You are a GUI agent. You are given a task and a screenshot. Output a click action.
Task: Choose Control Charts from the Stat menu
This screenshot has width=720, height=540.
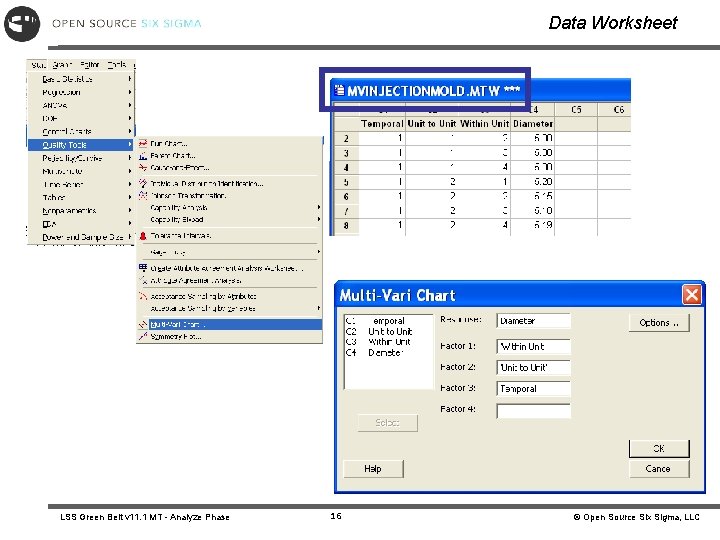[x=80, y=132]
